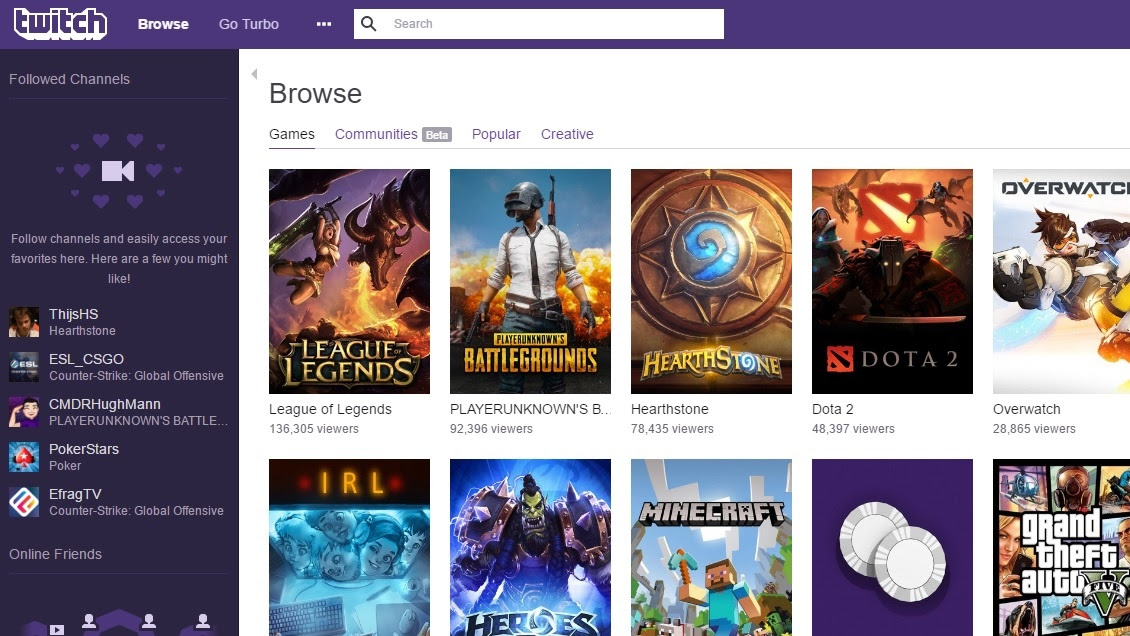Click '28,865 viewers' text

pos(1033,429)
